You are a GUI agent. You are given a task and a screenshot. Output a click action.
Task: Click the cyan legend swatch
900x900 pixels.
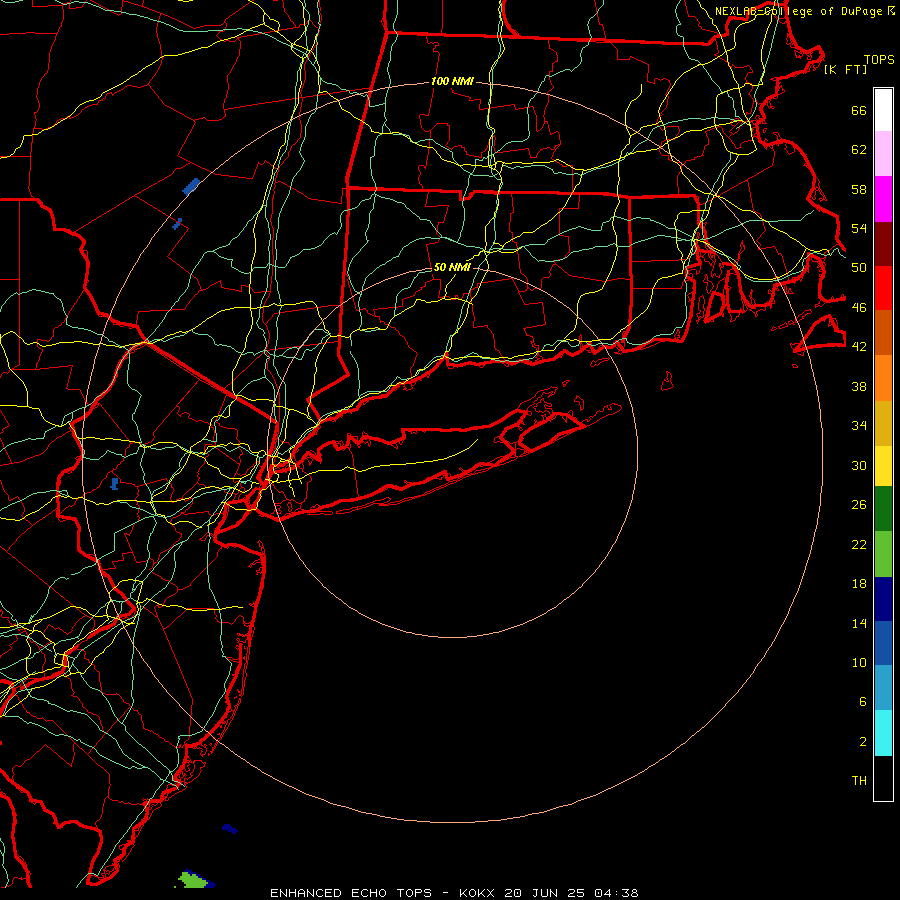(883, 734)
